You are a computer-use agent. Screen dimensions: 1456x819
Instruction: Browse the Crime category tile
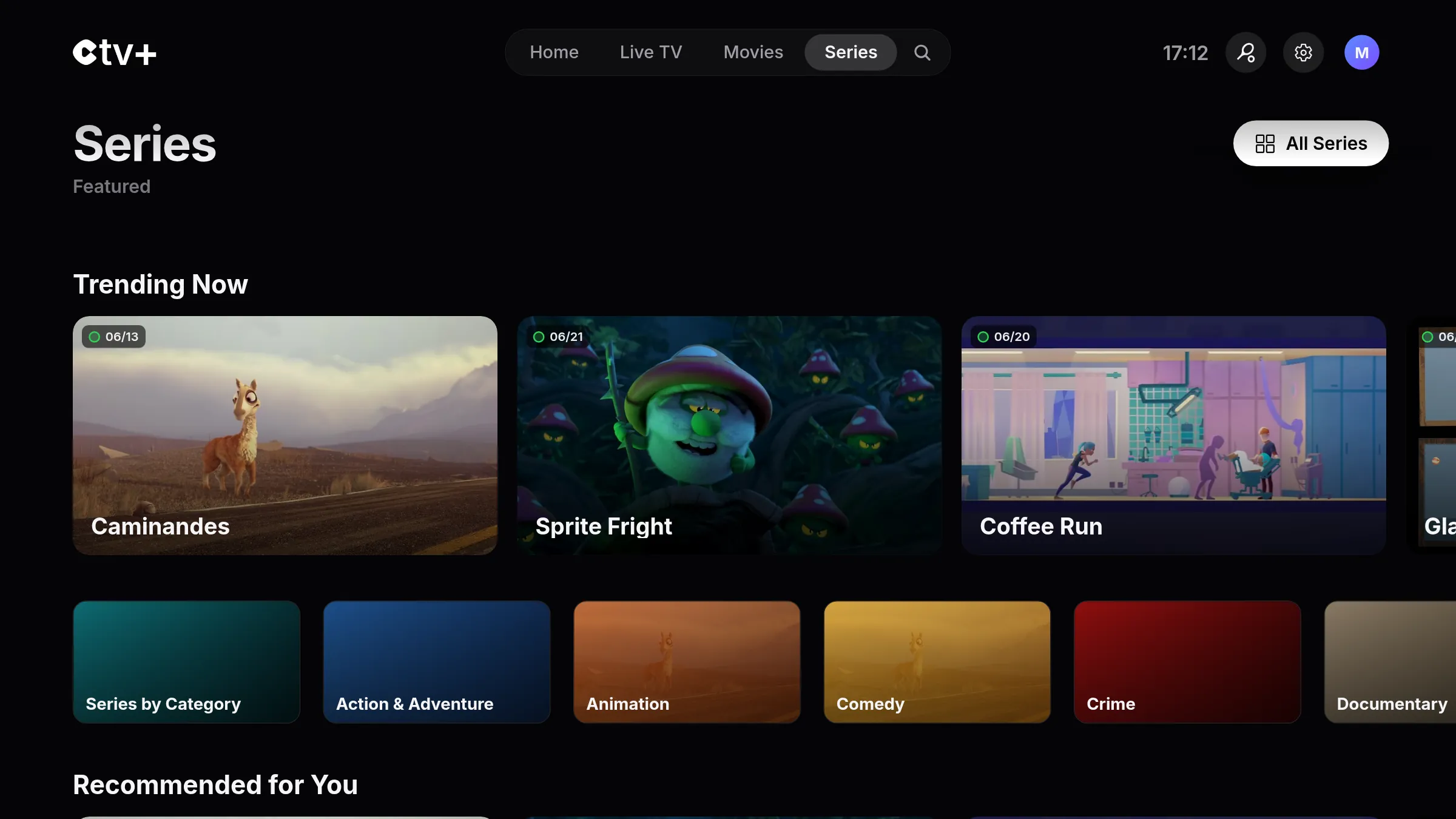click(1187, 662)
